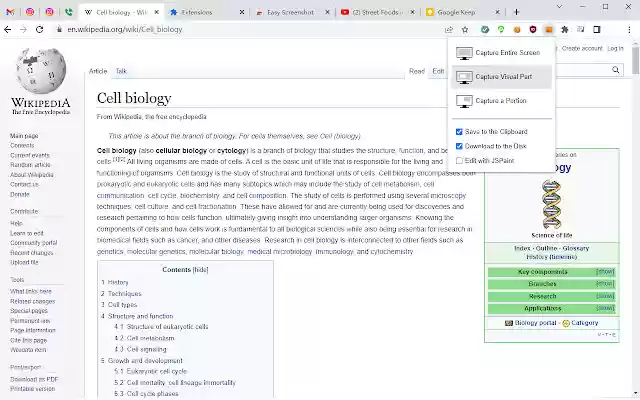Click the Easy Screenshot extension icon

pos(549,29)
